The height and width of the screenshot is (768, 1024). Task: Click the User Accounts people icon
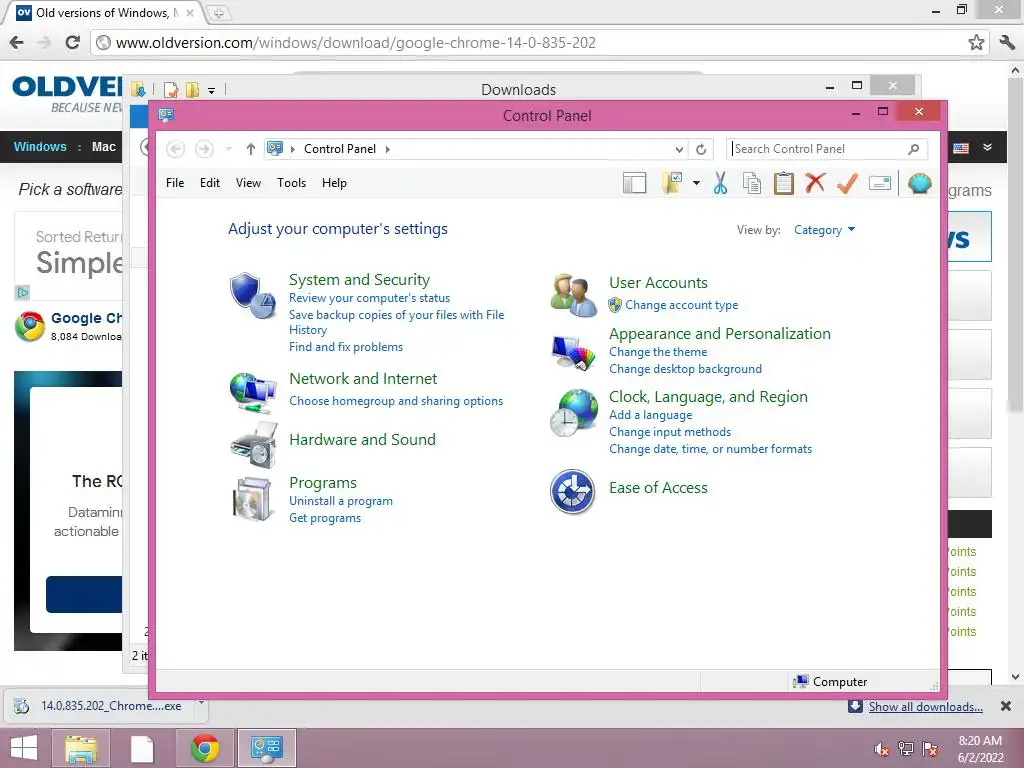tap(573, 295)
